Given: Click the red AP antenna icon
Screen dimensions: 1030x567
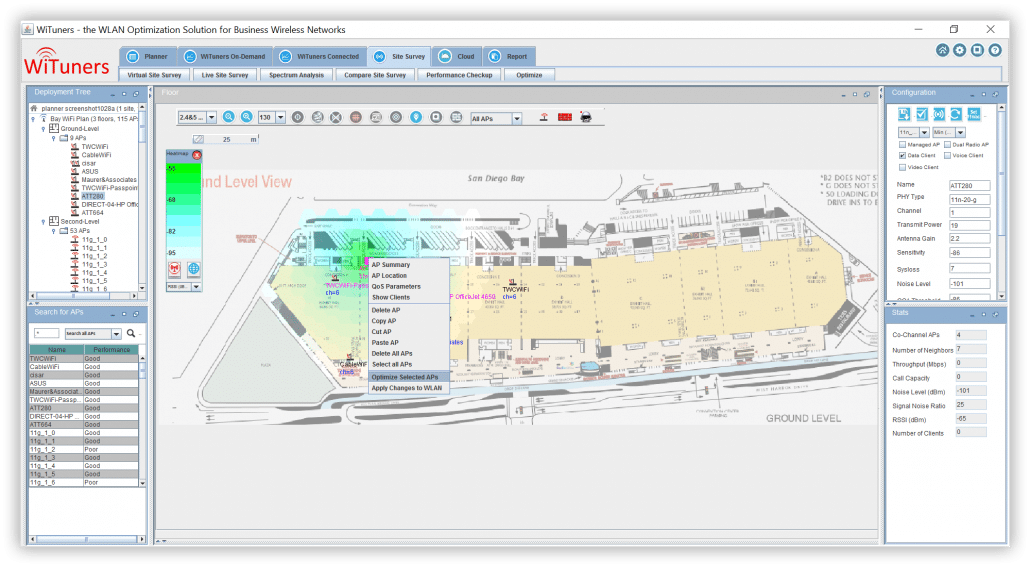Looking at the screenshot, I should click(x=544, y=117).
